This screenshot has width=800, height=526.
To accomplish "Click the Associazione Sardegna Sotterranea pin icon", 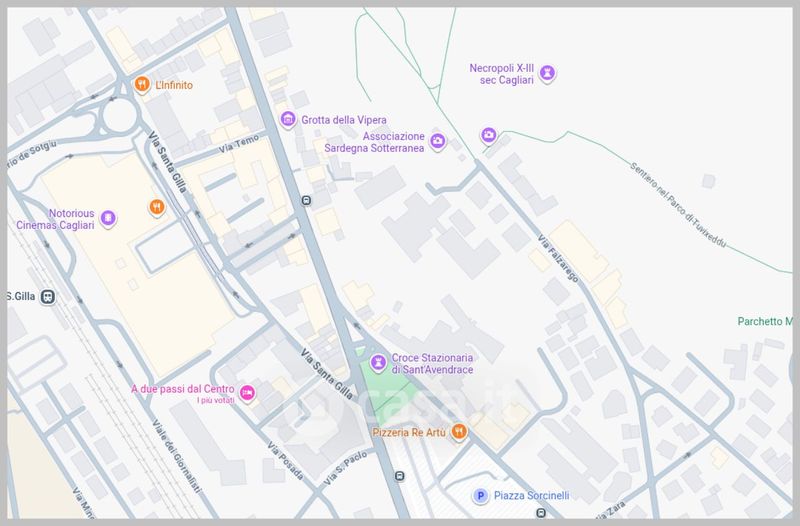I will tap(437, 146).
